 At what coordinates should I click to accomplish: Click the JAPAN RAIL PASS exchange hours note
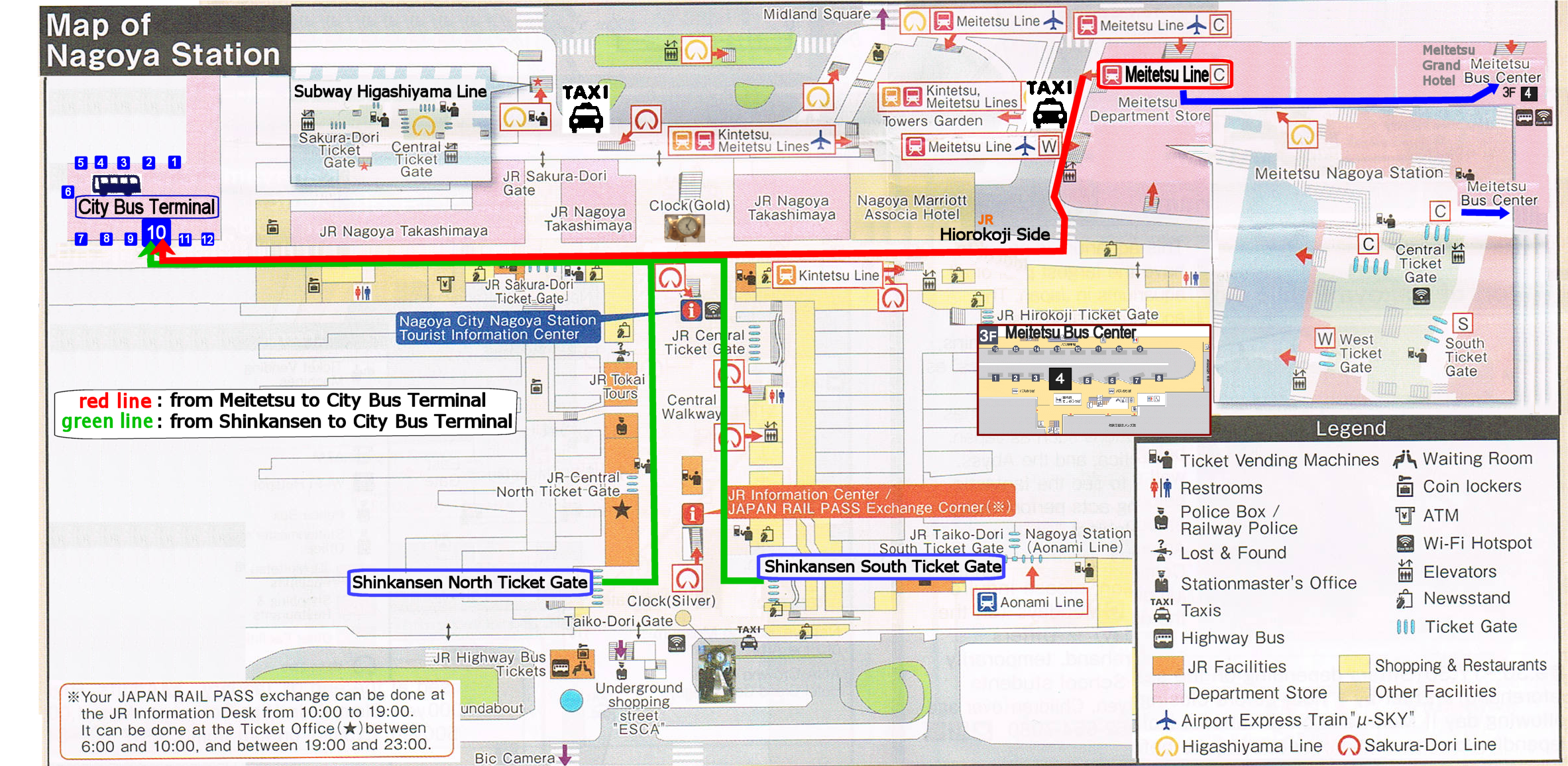click(256, 720)
